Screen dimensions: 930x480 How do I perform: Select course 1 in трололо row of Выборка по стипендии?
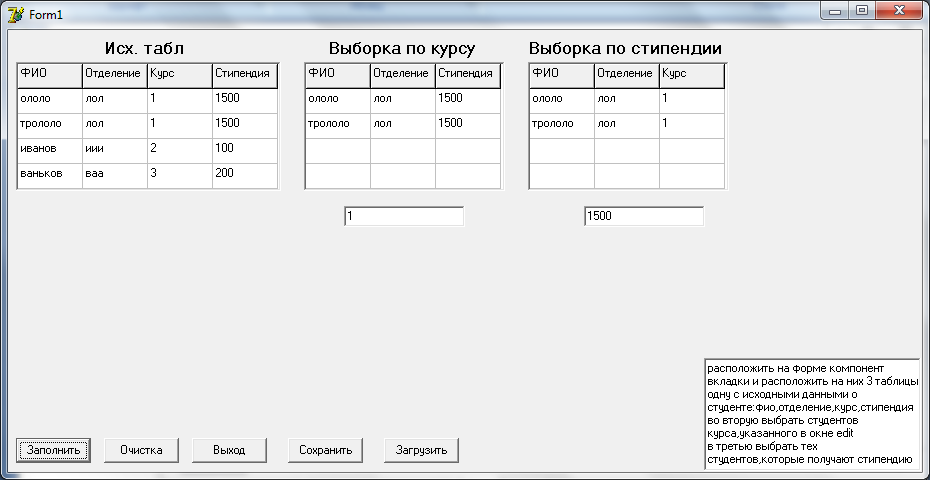[x=692, y=126]
